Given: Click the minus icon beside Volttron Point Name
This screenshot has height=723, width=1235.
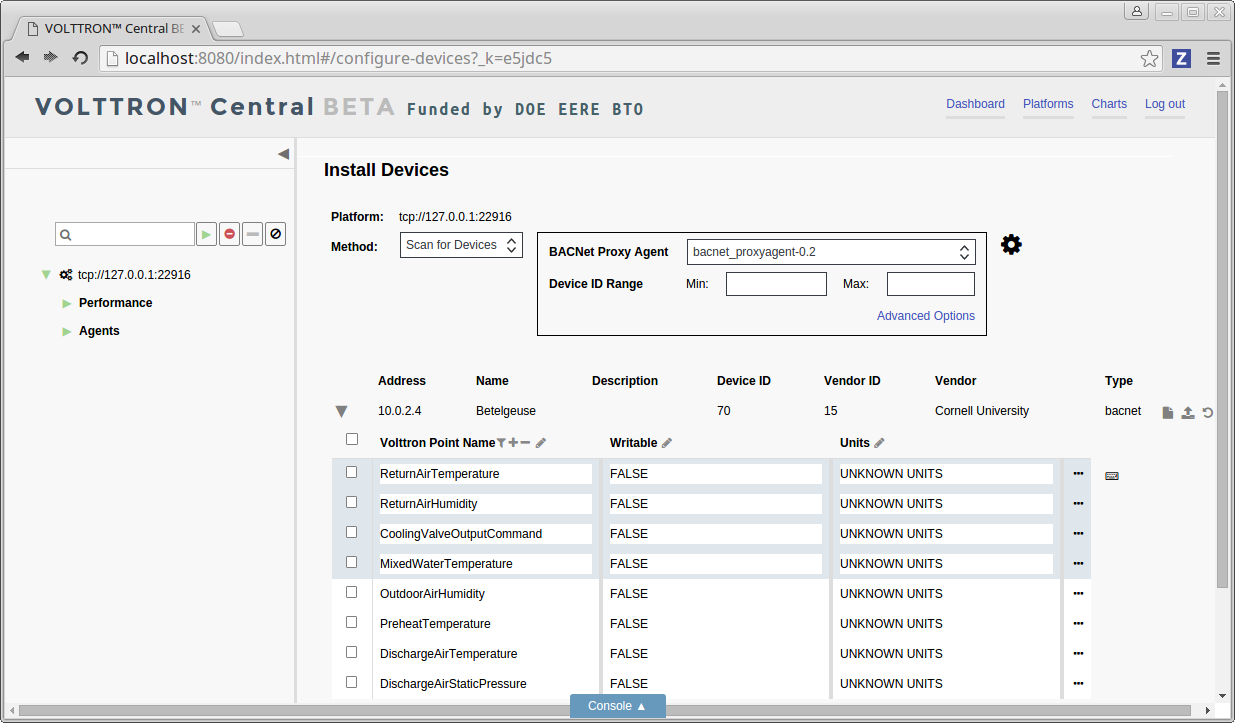Looking at the screenshot, I should coord(525,443).
